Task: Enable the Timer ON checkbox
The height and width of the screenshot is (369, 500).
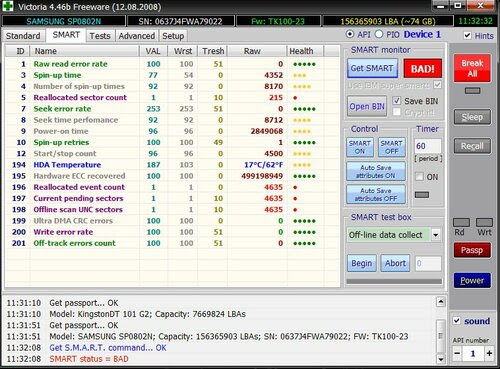Action: pos(419,177)
